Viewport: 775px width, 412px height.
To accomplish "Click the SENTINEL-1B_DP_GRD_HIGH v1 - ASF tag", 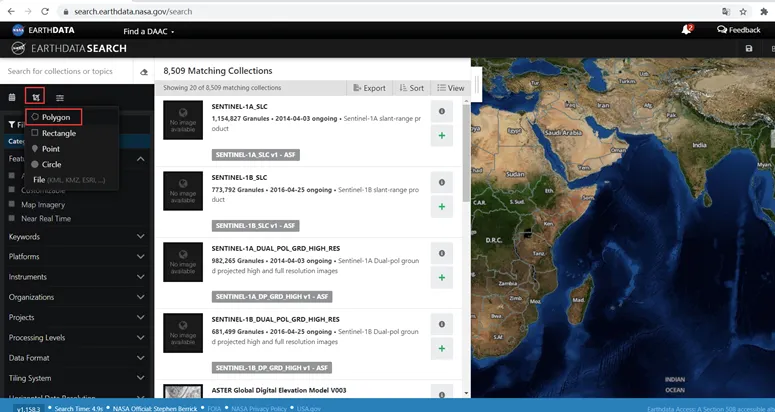I will pyautogui.click(x=272, y=368).
